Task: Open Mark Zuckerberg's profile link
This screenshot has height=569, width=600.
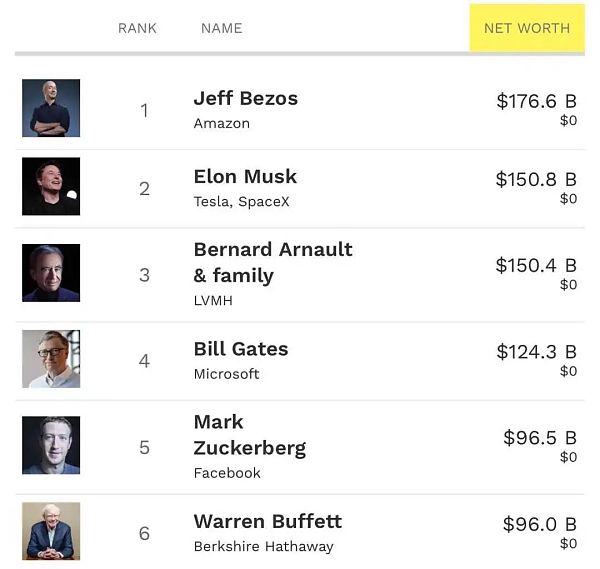Action: tap(249, 434)
